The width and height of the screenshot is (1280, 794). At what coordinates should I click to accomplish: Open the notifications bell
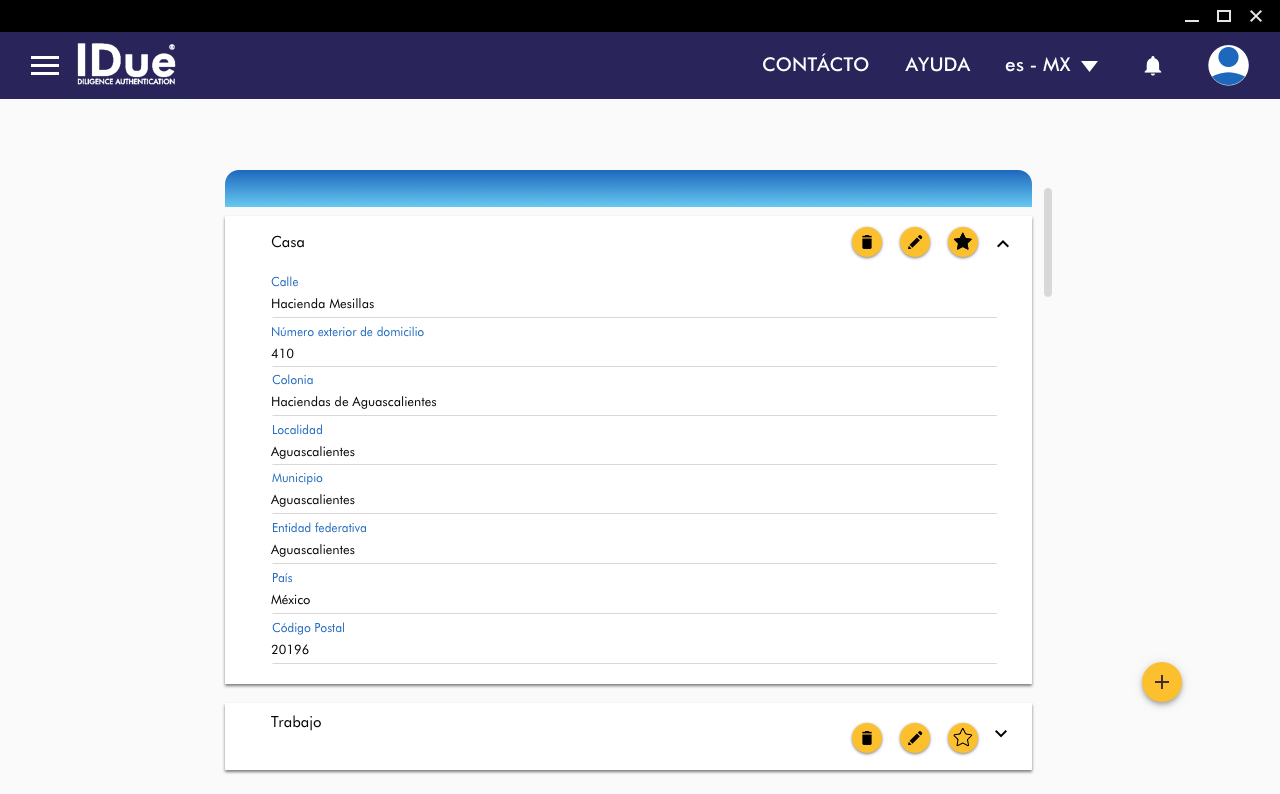point(1153,66)
